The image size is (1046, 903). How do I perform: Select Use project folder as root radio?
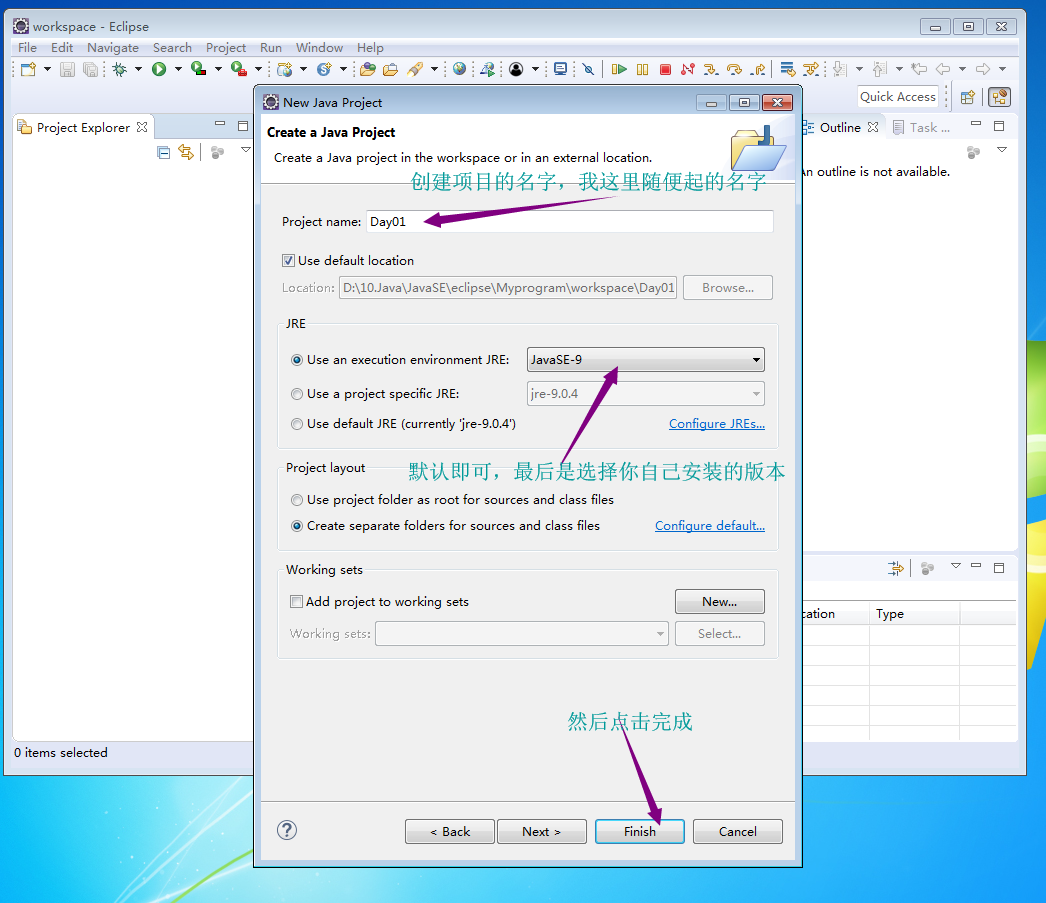[x=297, y=500]
